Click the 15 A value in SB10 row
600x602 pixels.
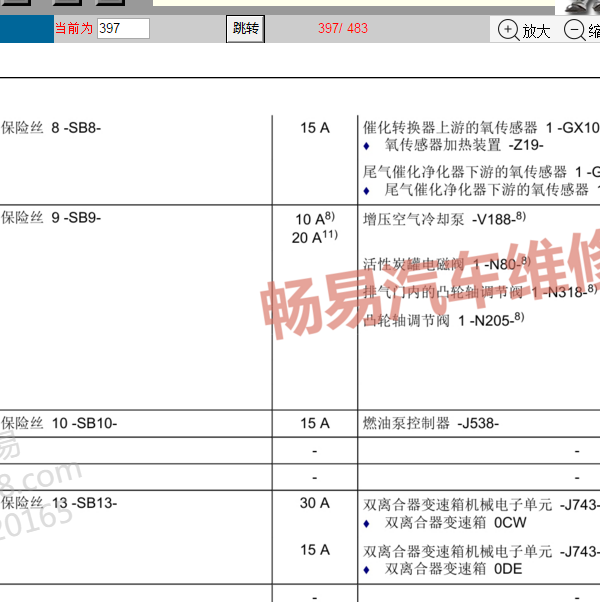pos(315,423)
